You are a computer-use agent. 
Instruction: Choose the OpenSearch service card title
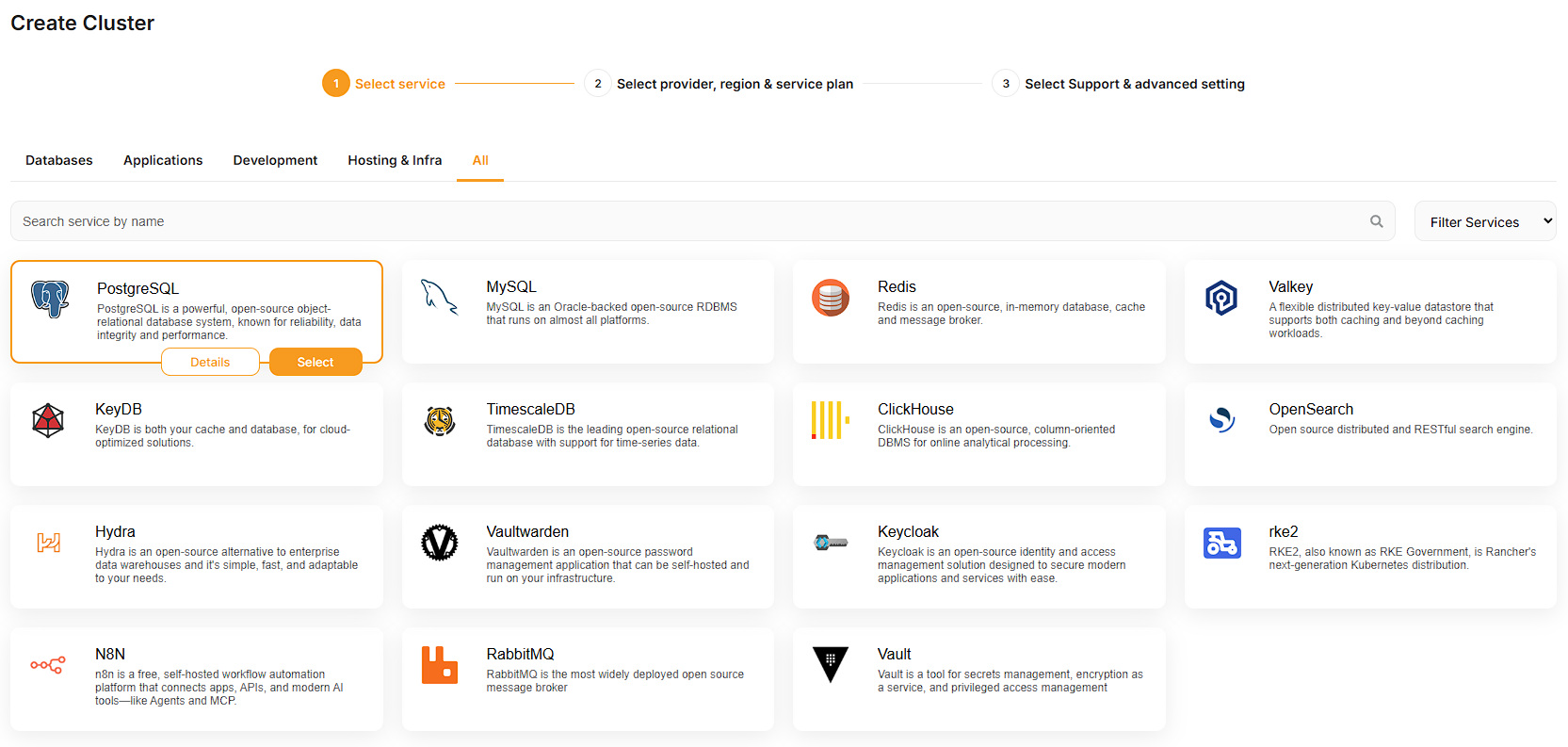[x=1310, y=409]
